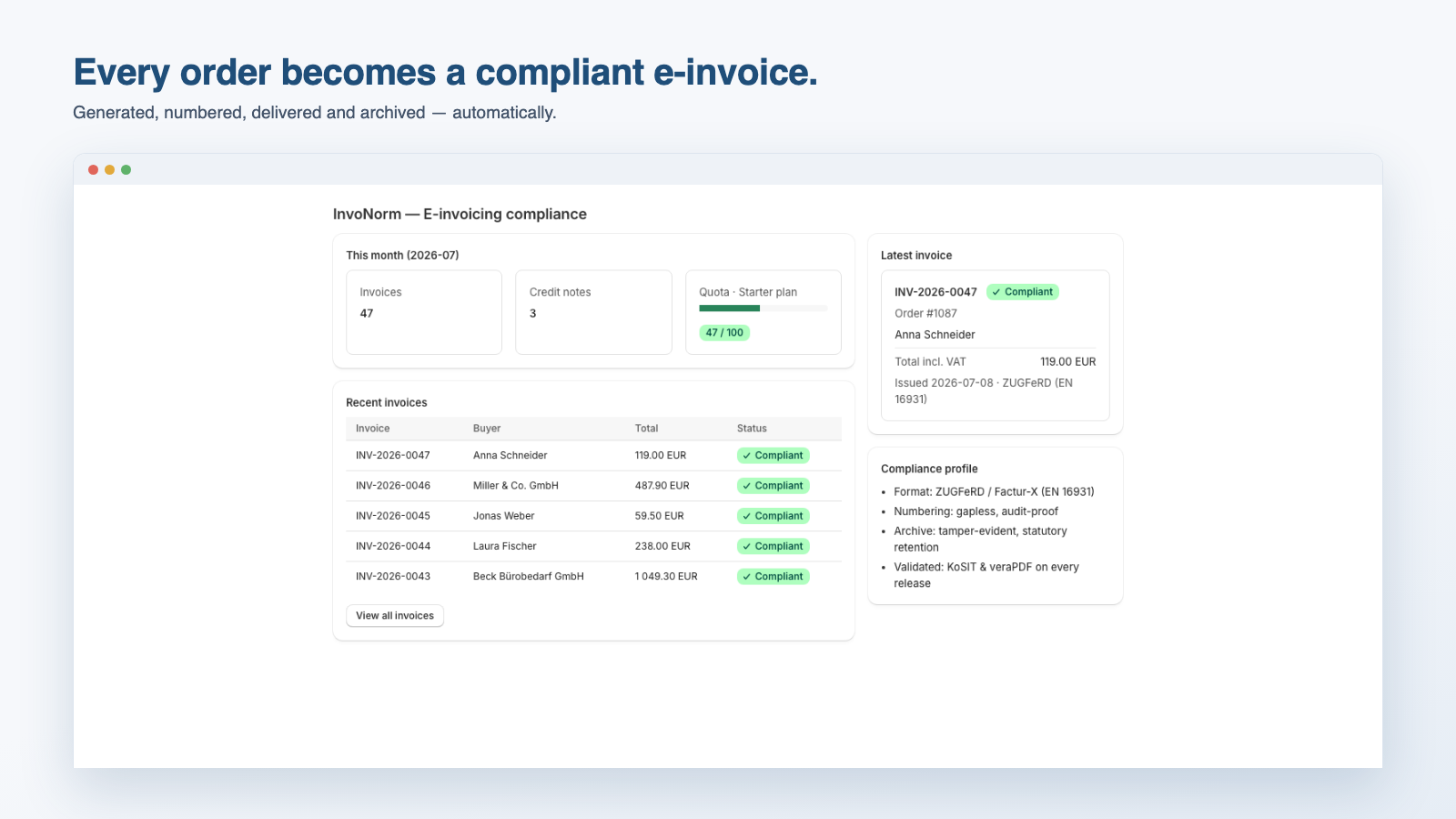
Task: Click Compliant badge for INV-2026-0047 row
Action: pyautogui.click(x=773, y=456)
